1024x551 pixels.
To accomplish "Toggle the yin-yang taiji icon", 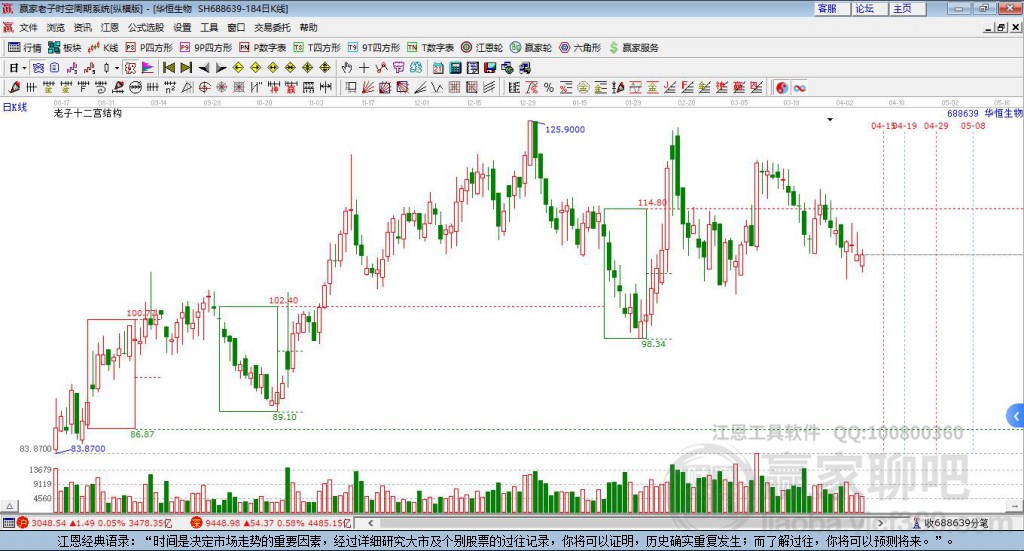I will pyautogui.click(x=782, y=87).
